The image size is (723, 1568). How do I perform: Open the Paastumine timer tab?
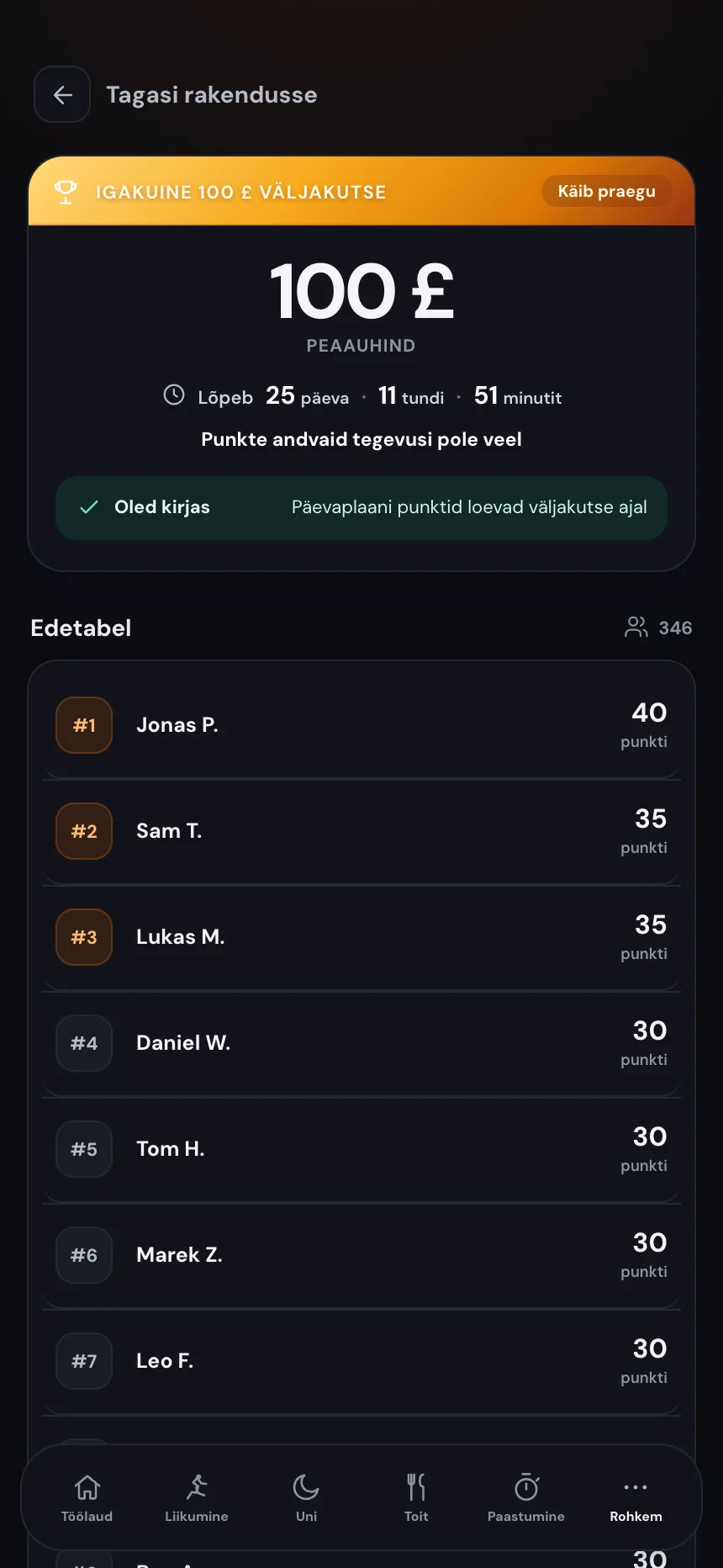(x=526, y=1498)
